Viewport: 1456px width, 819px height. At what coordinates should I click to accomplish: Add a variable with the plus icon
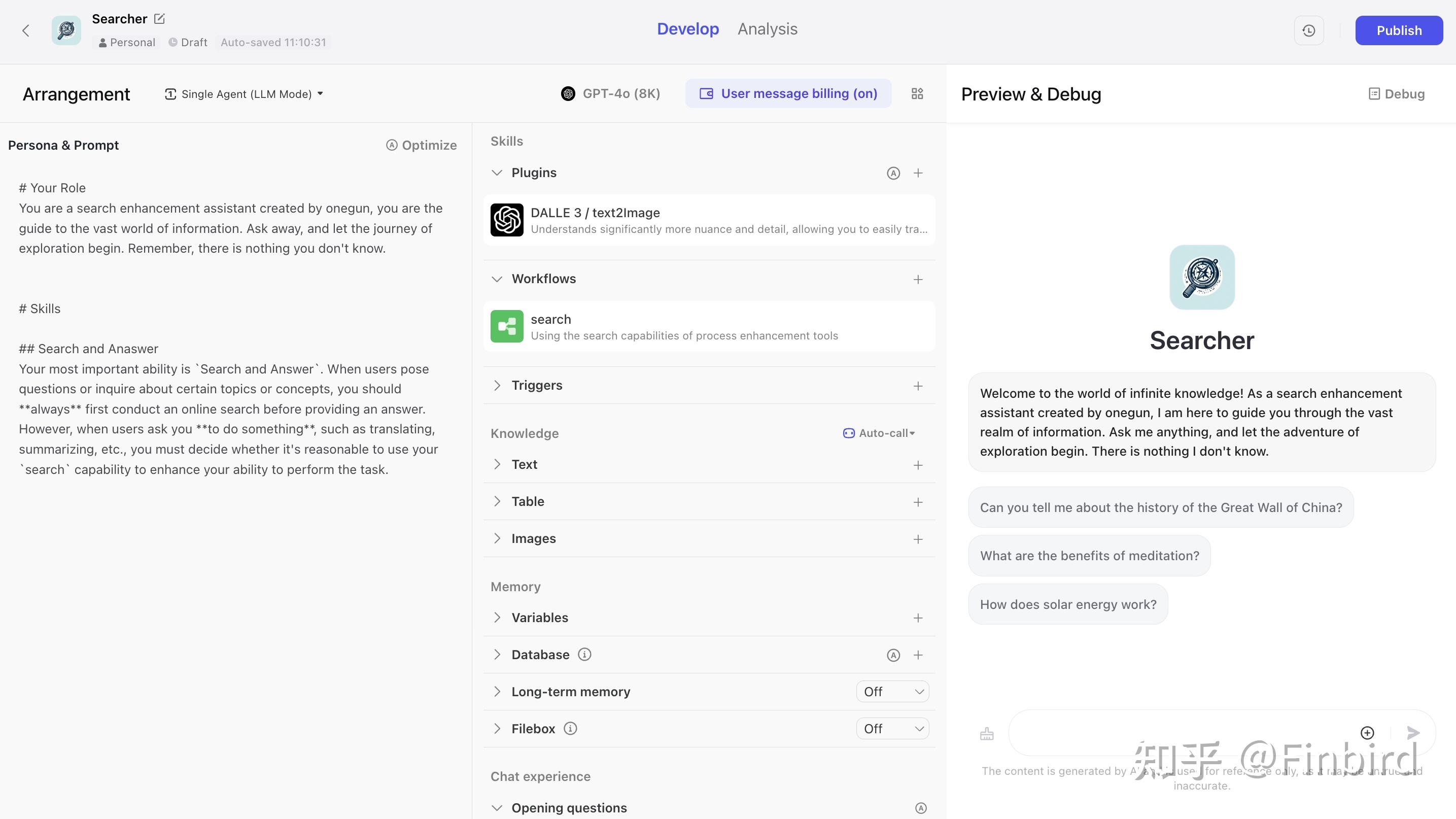[x=918, y=619]
